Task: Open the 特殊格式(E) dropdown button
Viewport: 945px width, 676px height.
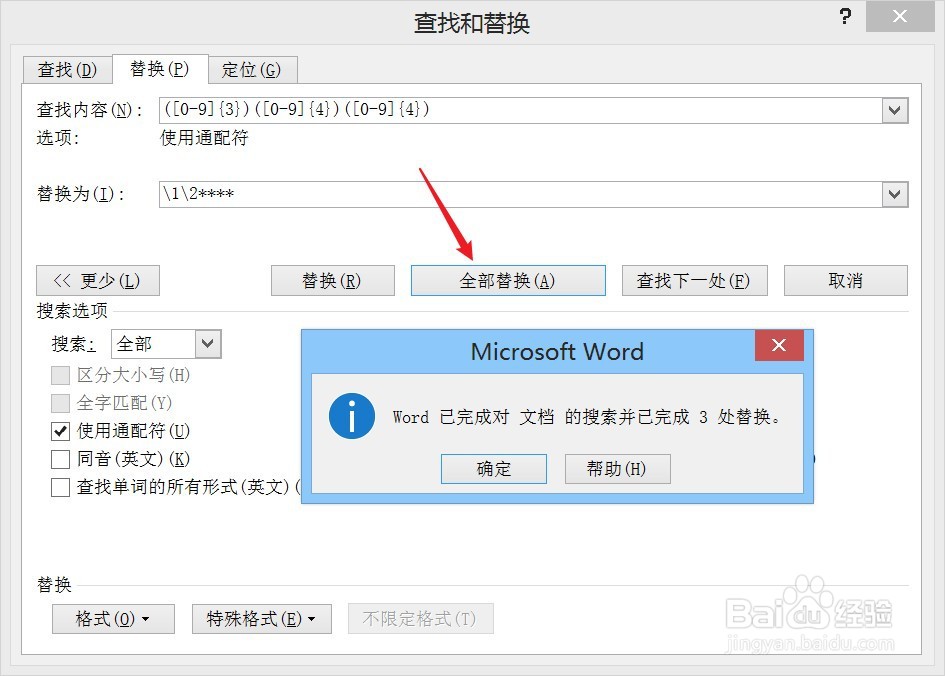Action: (262, 619)
